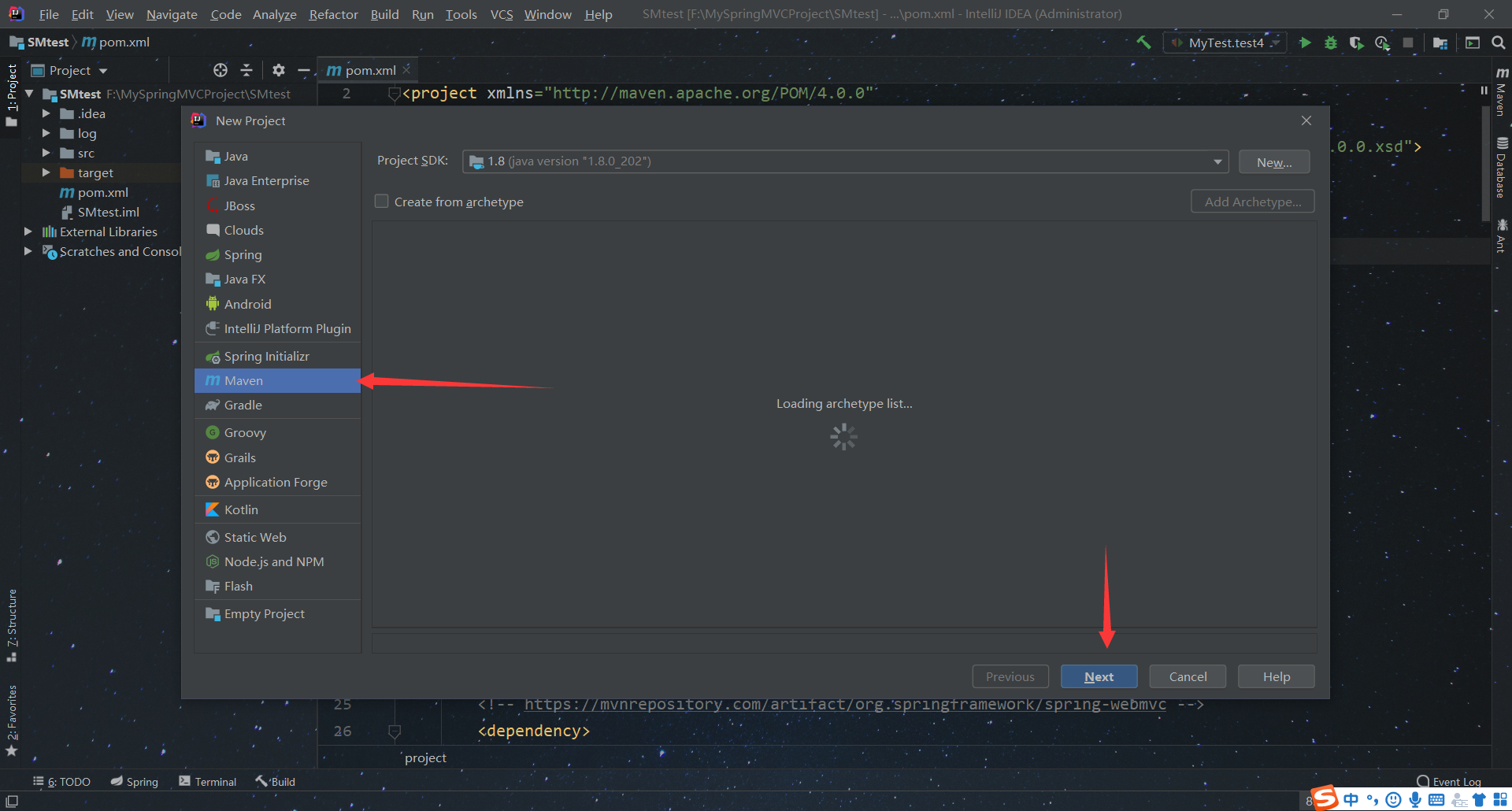Open the Navigate menu
Viewport: 1512px width, 811px height.
coord(172,14)
